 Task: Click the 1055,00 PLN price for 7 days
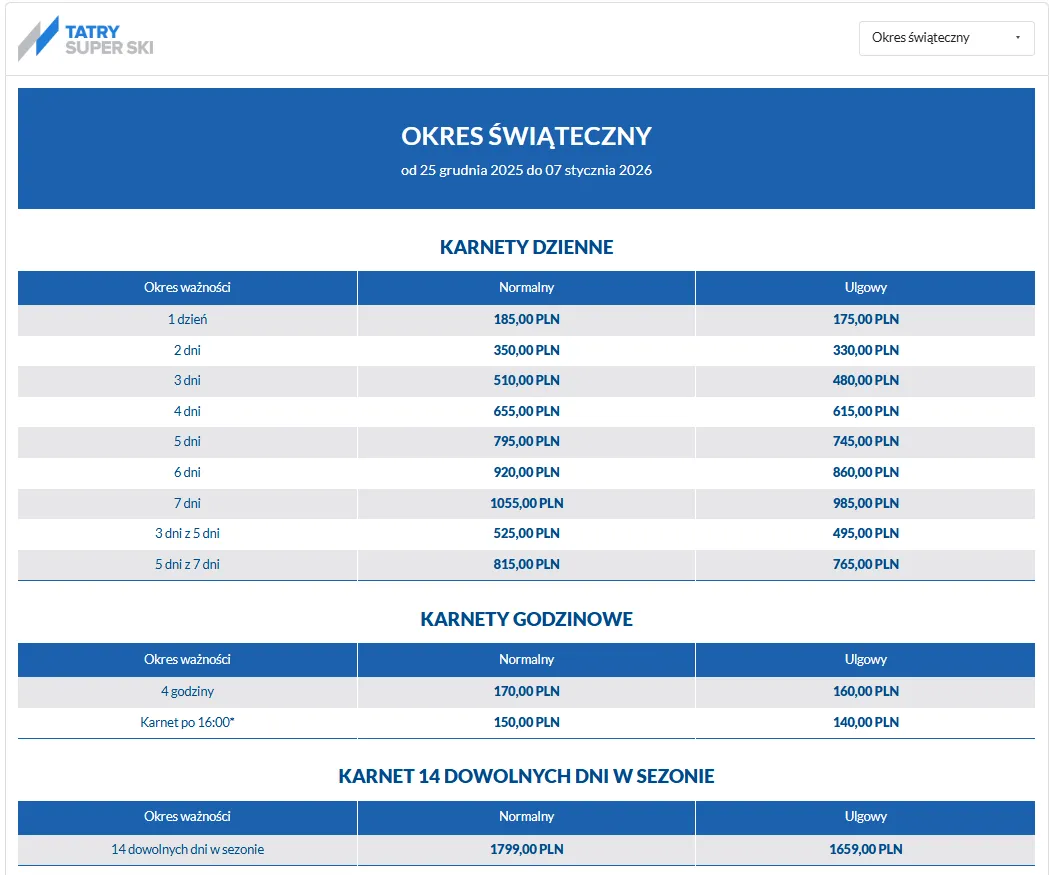(526, 503)
